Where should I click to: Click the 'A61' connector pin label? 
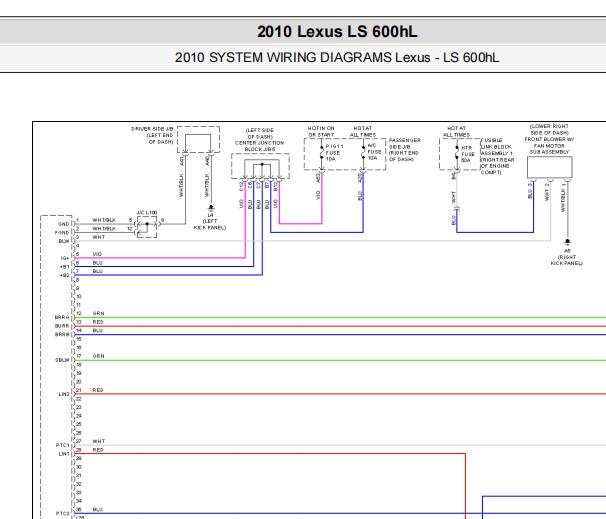(x=181, y=160)
